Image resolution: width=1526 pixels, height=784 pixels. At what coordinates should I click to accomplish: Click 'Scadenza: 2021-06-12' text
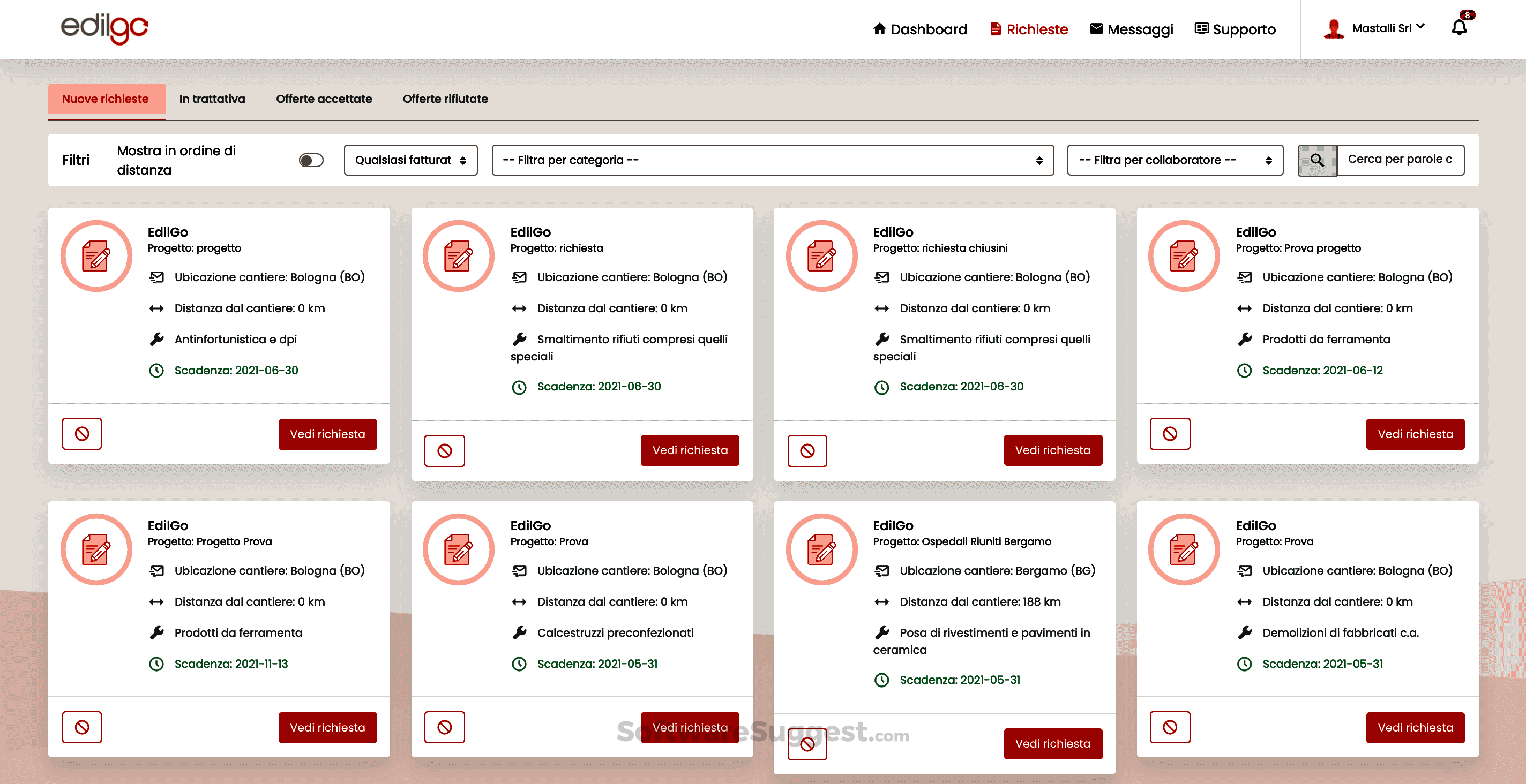click(1322, 371)
